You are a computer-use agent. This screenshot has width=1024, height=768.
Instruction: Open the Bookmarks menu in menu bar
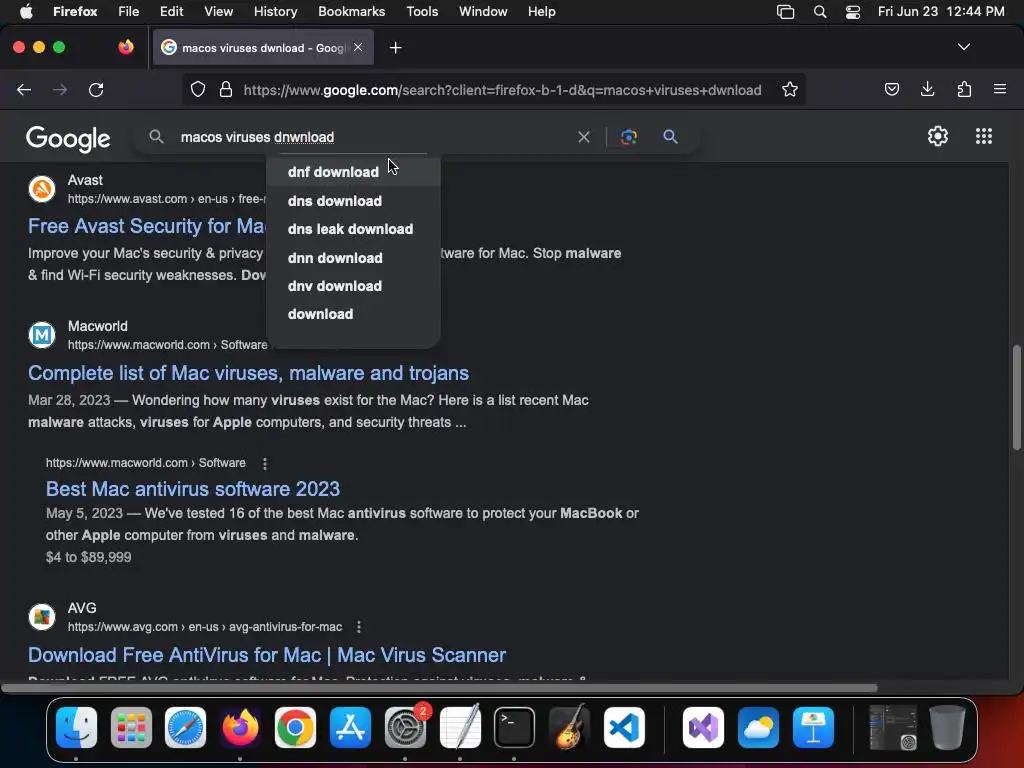pos(351,11)
